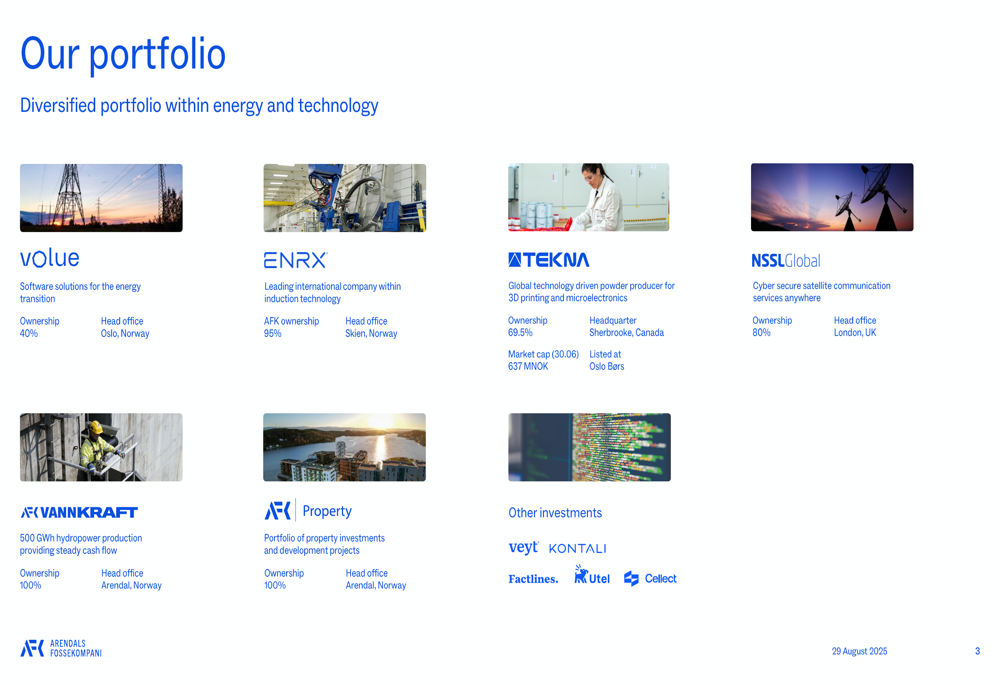Select 'Oslo, Norway' head office text
Screen dimensions: 1000x685
tap(125, 334)
